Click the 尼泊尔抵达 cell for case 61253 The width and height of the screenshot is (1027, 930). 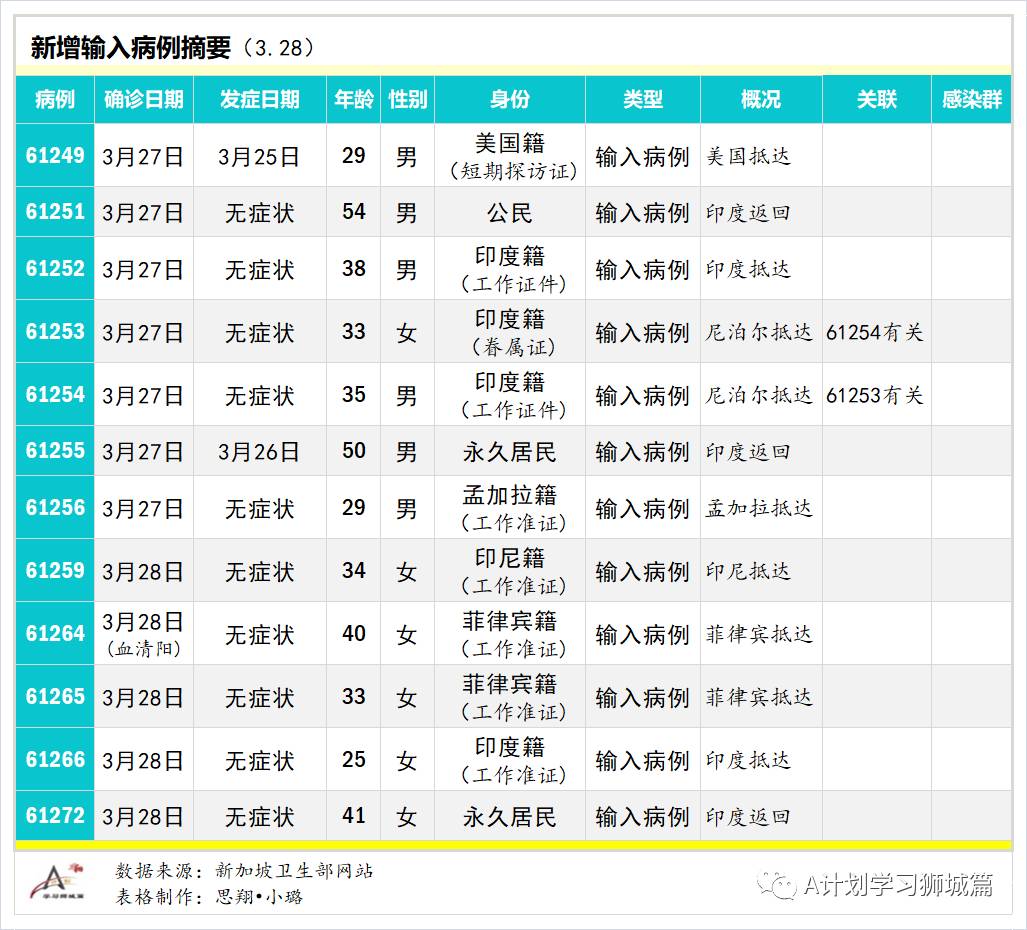pyautogui.click(x=758, y=332)
